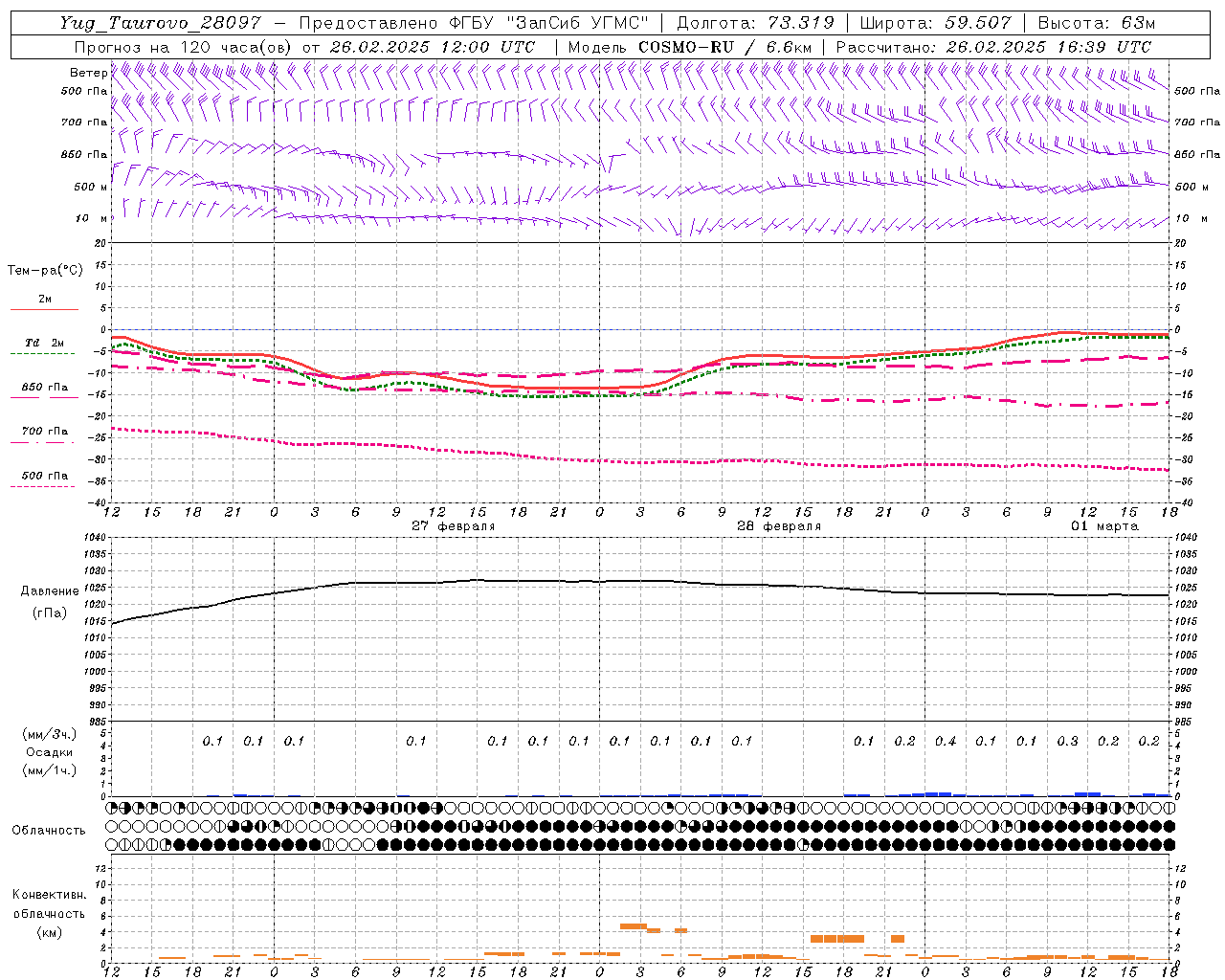Click the "Td 2м" dew point legend entry
Screen dimensions: 1225x980
[44, 343]
